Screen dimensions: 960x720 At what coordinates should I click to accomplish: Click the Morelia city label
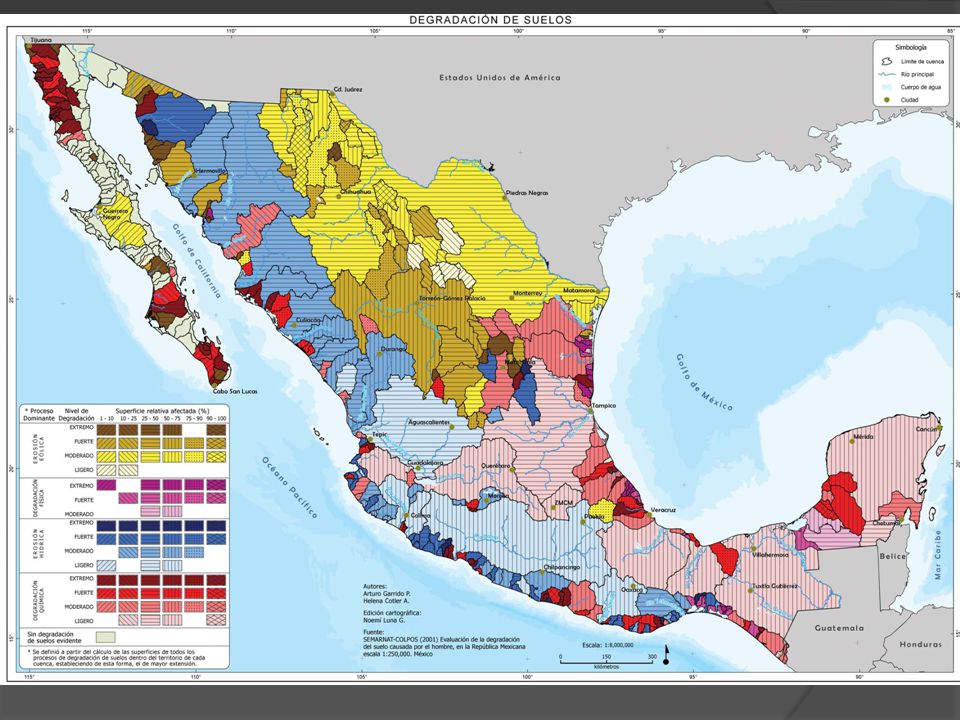pyautogui.click(x=496, y=496)
